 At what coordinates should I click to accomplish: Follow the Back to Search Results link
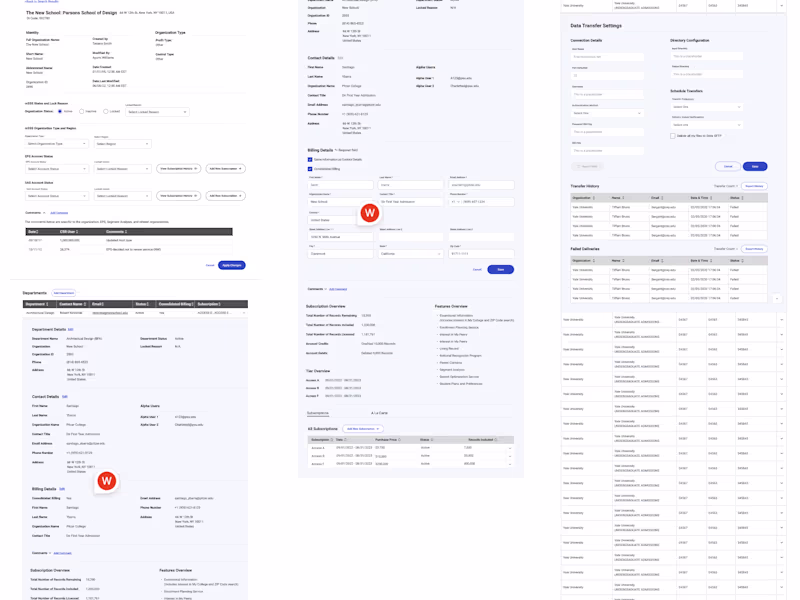point(42,2)
